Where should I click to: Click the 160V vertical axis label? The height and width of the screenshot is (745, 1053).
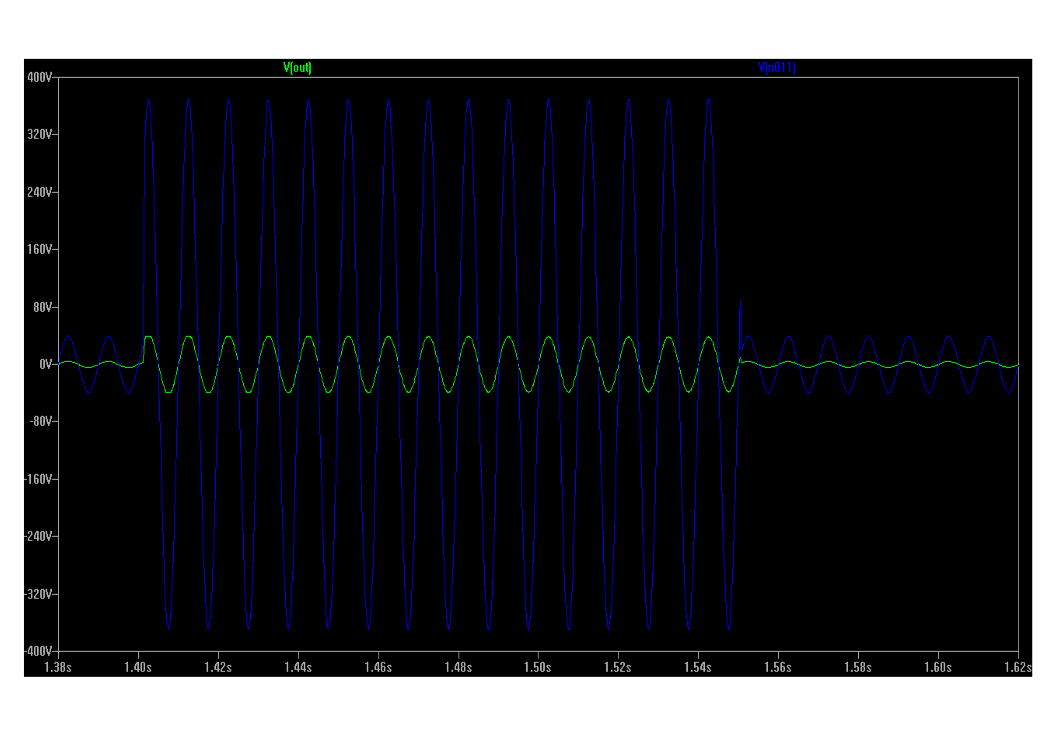point(39,250)
